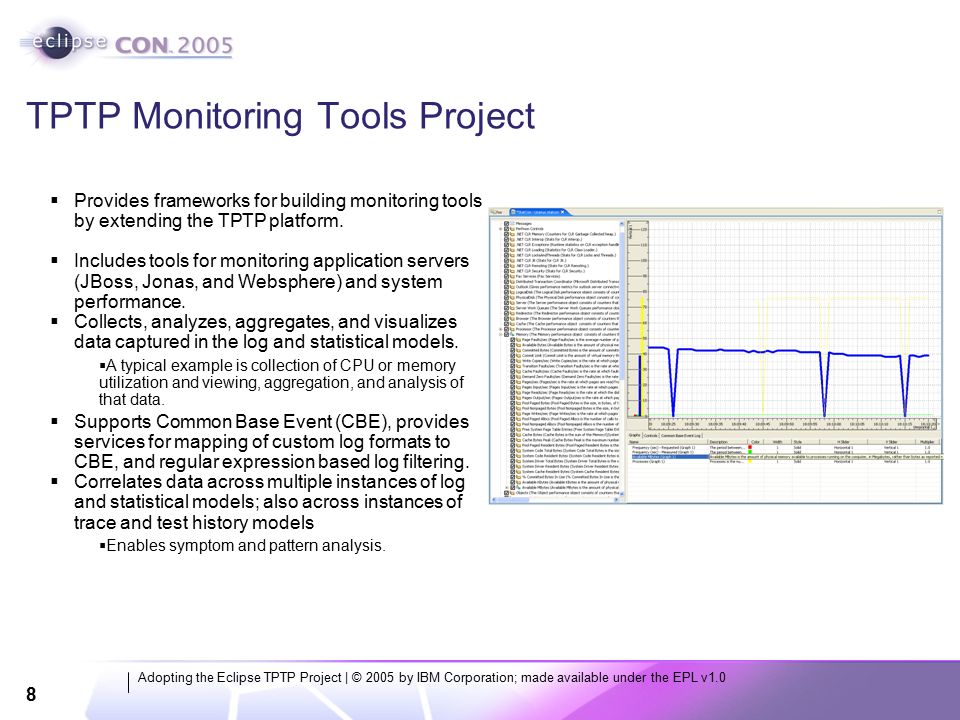Toggle the Perfmon Controls checkbox
The image size is (960, 720).
[x=506, y=229]
